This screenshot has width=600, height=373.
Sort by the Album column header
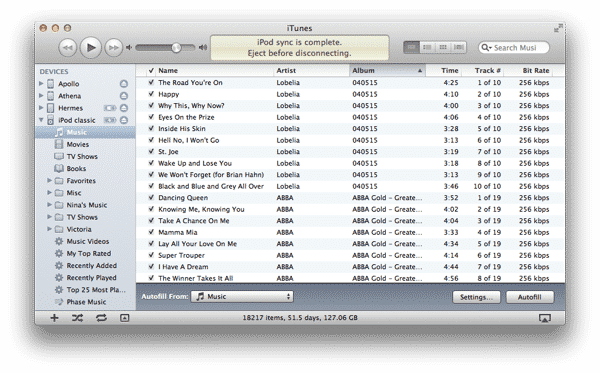387,70
